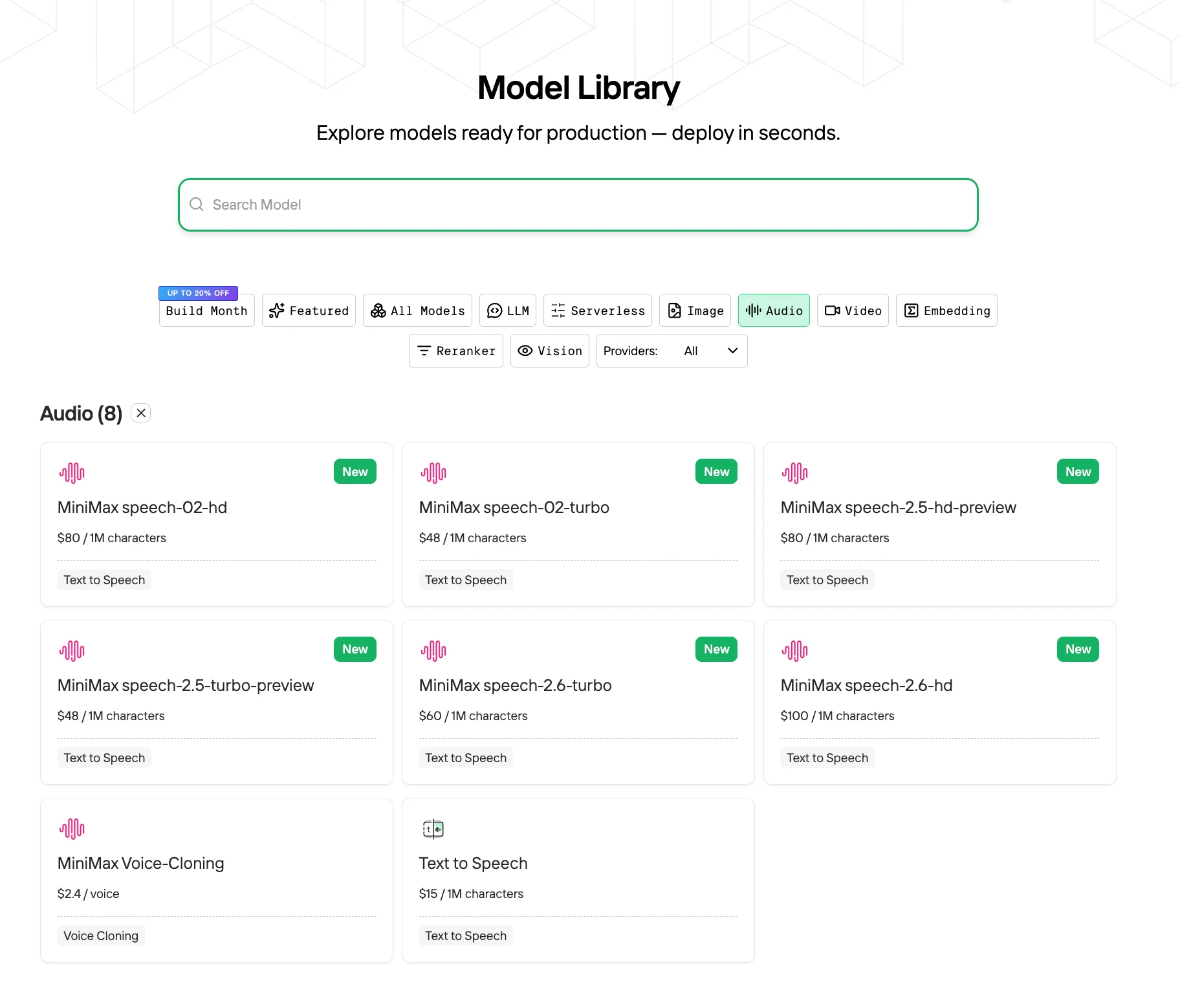1180x1008 pixels.
Task: Toggle the active Audio filter
Action: pyautogui.click(x=774, y=311)
